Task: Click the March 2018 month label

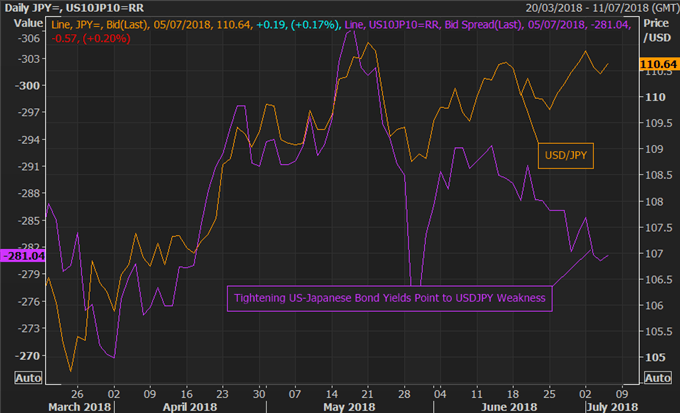Action: coord(79,407)
